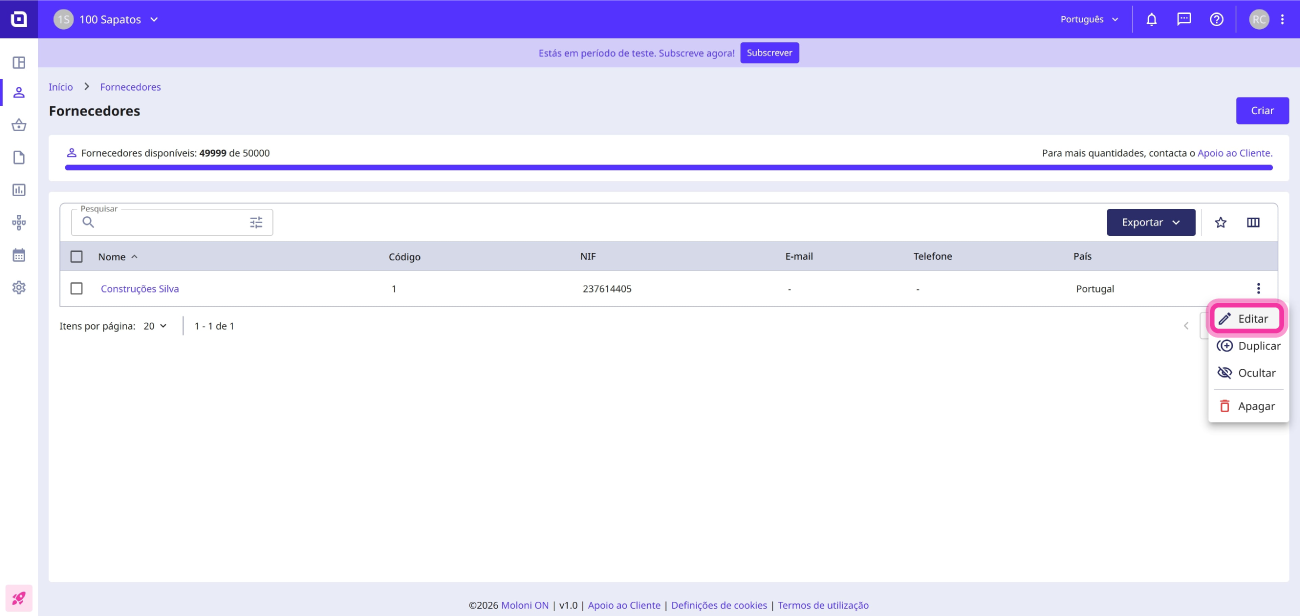Click the Criar button
Viewport: 1300px width, 616px height.
pos(1262,111)
